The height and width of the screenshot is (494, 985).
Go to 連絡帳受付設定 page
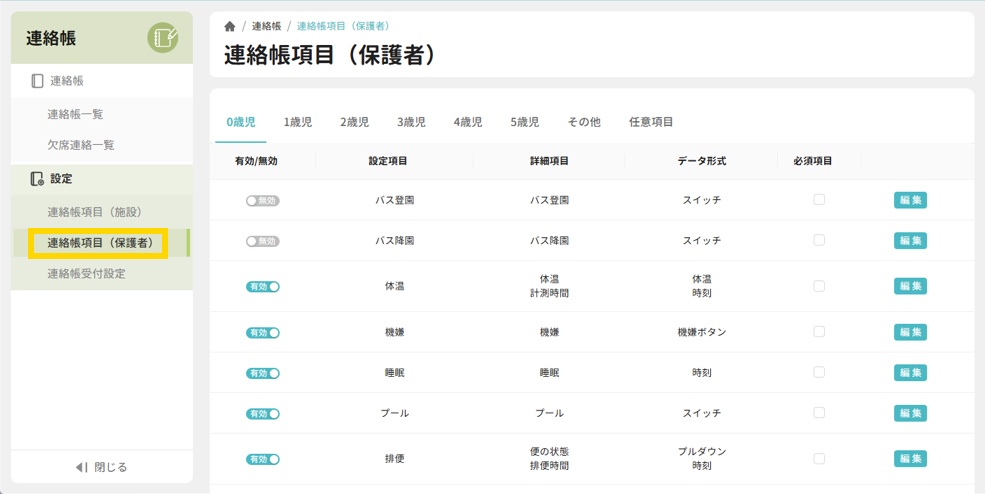tap(86, 273)
